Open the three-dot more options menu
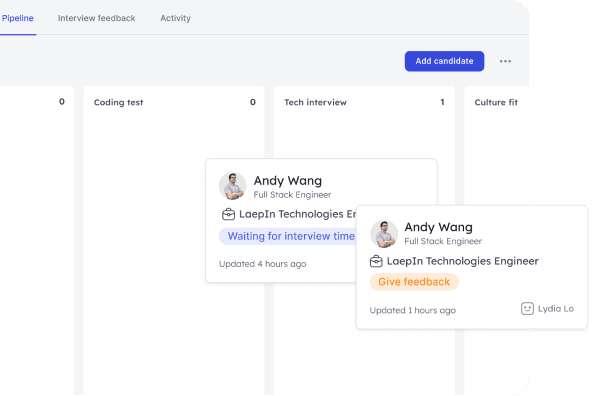 point(505,61)
